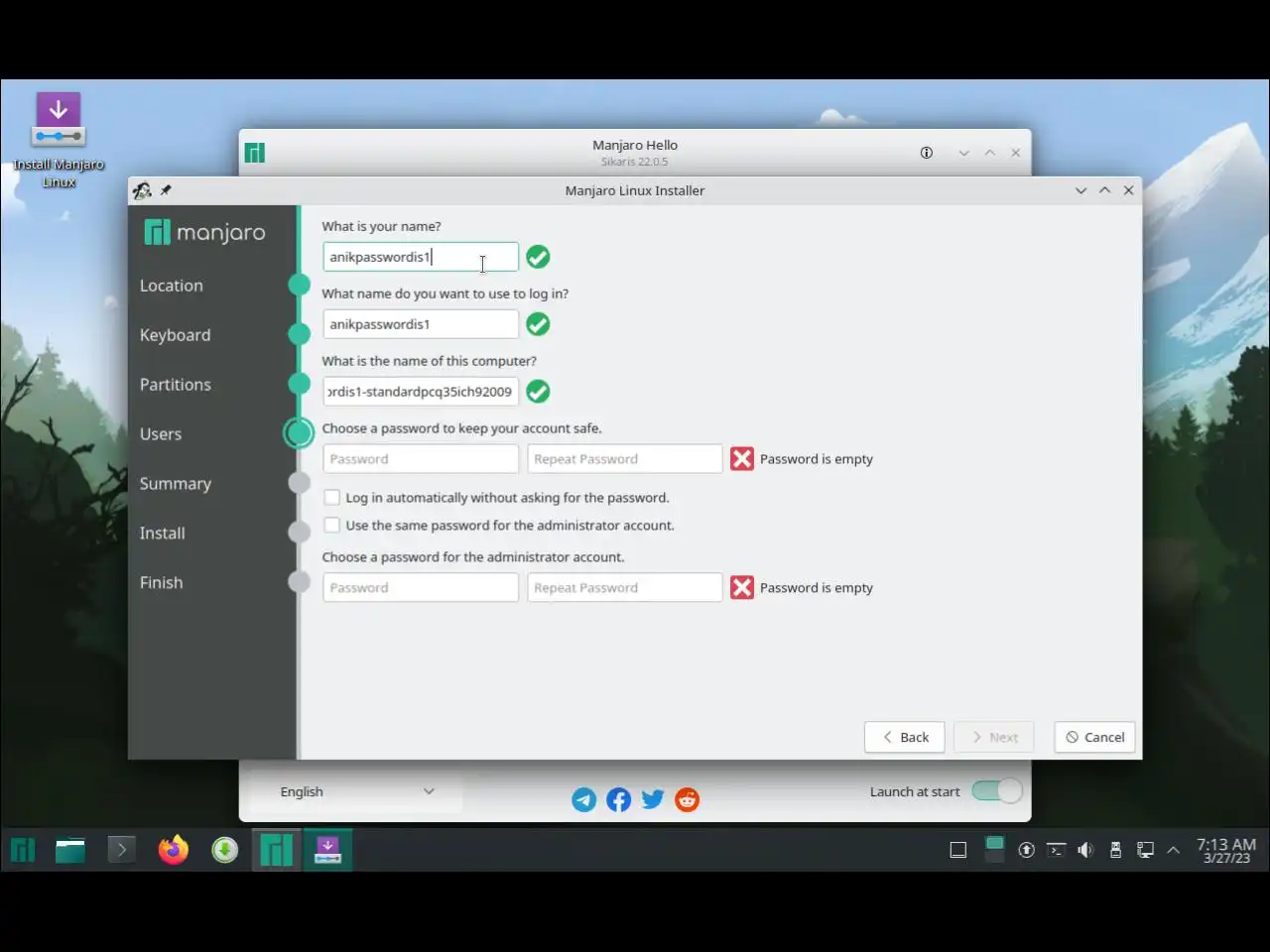Expand hidden system tray icons
The width and height of the screenshot is (1270, 952).
(x=1174, y=850)
